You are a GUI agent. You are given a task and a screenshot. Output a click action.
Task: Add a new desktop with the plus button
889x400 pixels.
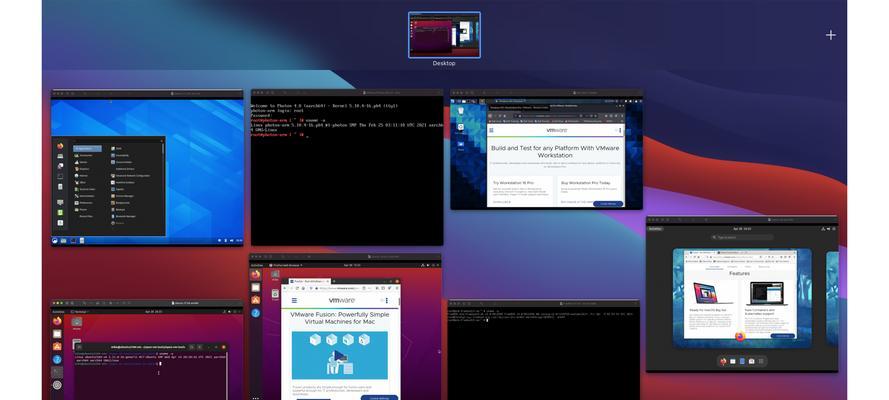coord(831,35)
